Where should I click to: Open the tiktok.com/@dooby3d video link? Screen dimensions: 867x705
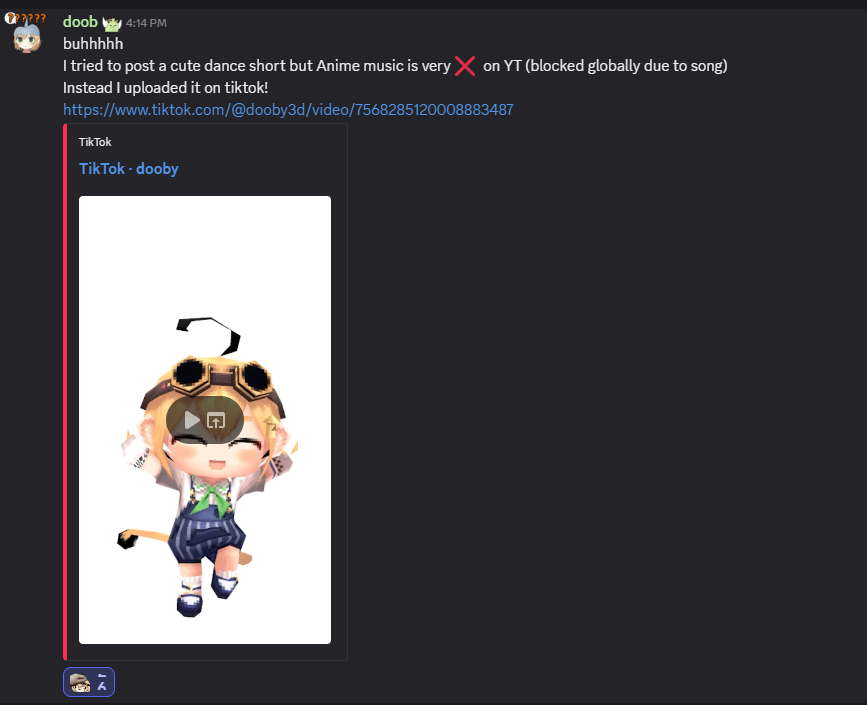click(x=288, y=110)
